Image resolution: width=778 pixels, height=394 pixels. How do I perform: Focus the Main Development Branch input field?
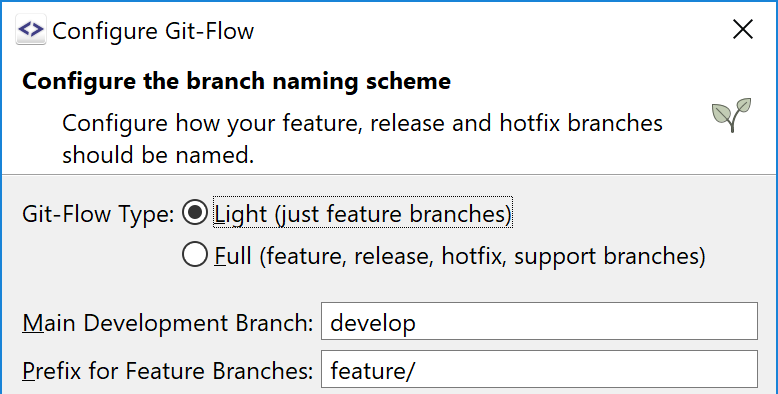tap(539, 321)
